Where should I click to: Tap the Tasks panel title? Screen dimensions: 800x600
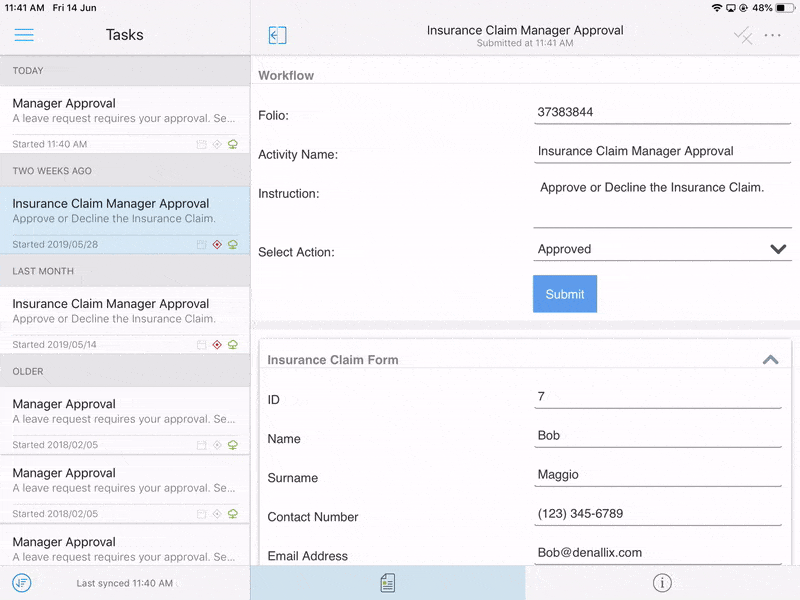tap(124, 35)
